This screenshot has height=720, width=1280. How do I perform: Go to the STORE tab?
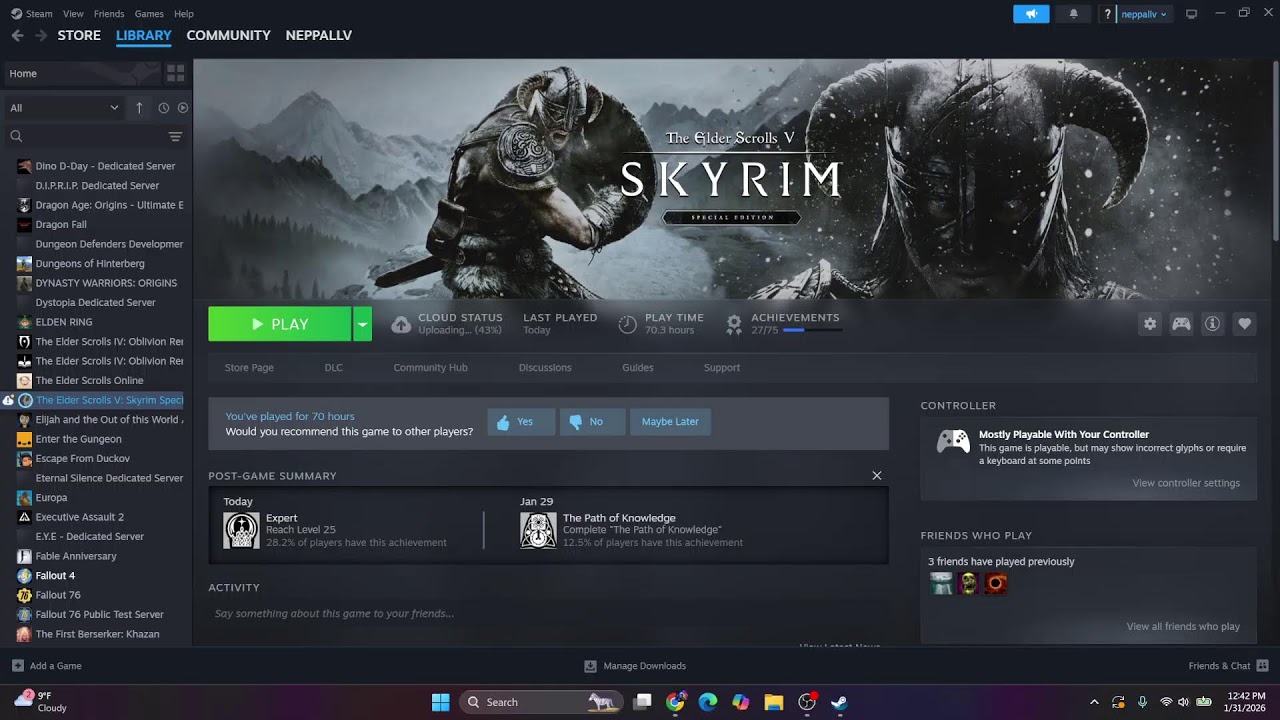click(79, 35)
